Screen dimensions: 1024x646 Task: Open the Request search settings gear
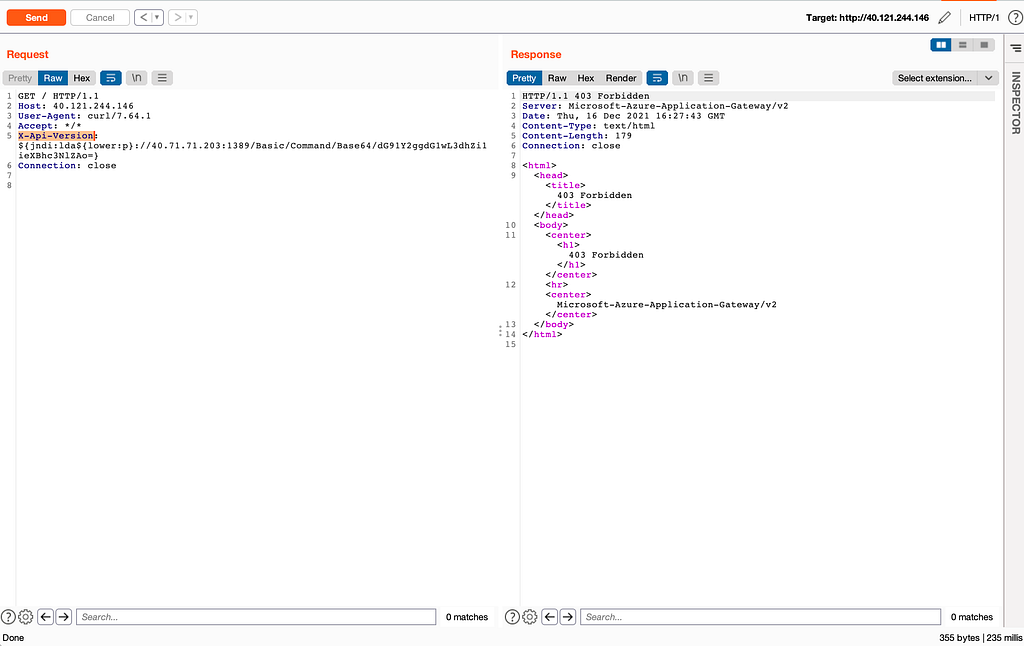pyautogui.click(x=25, y=617)
